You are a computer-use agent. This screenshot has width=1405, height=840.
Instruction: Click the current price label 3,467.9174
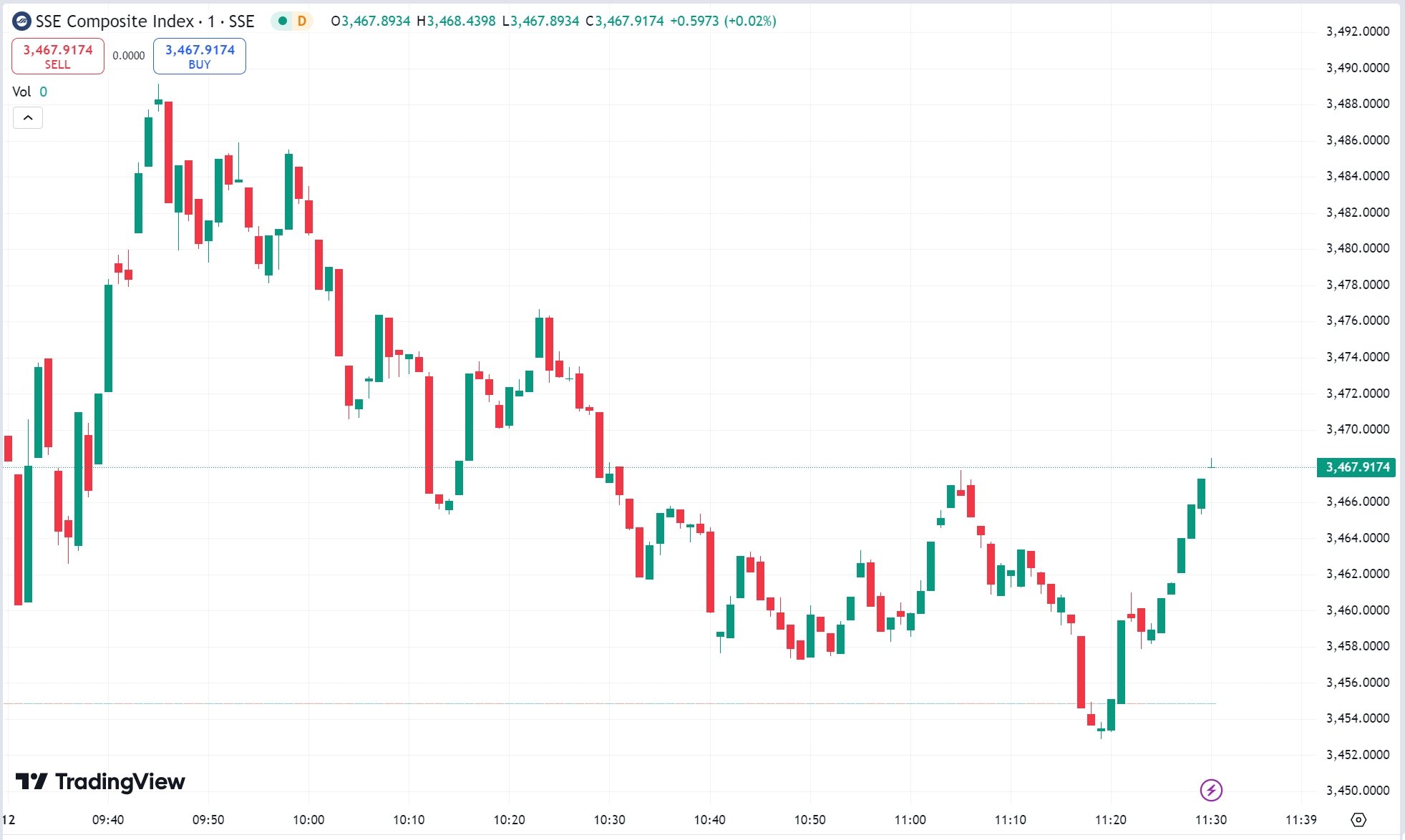1356,467
